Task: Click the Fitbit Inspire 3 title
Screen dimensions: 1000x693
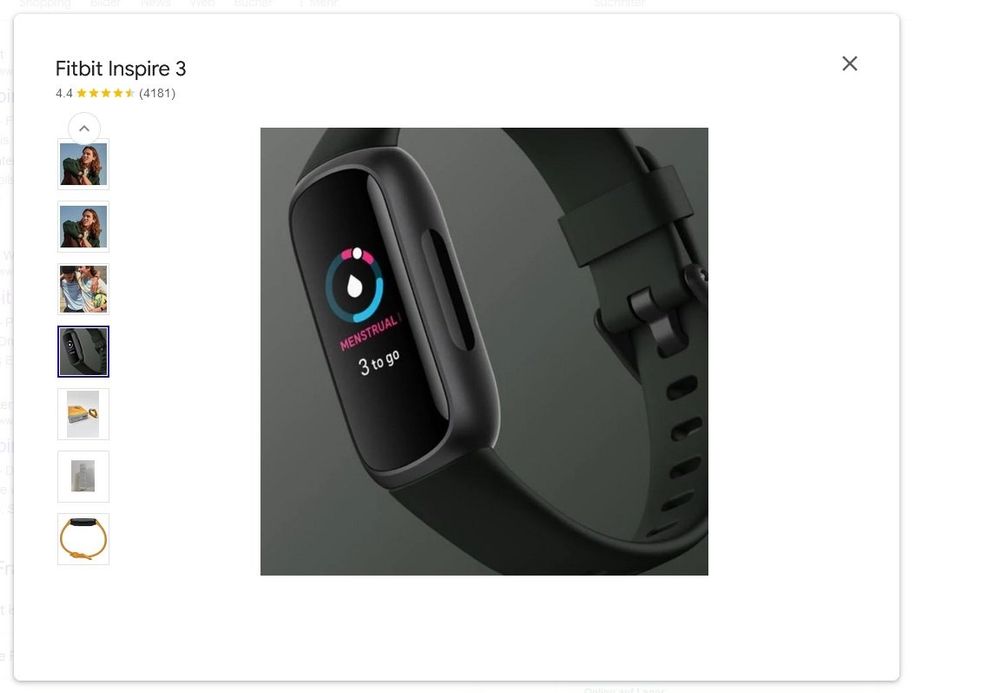Action: (121, 68)
